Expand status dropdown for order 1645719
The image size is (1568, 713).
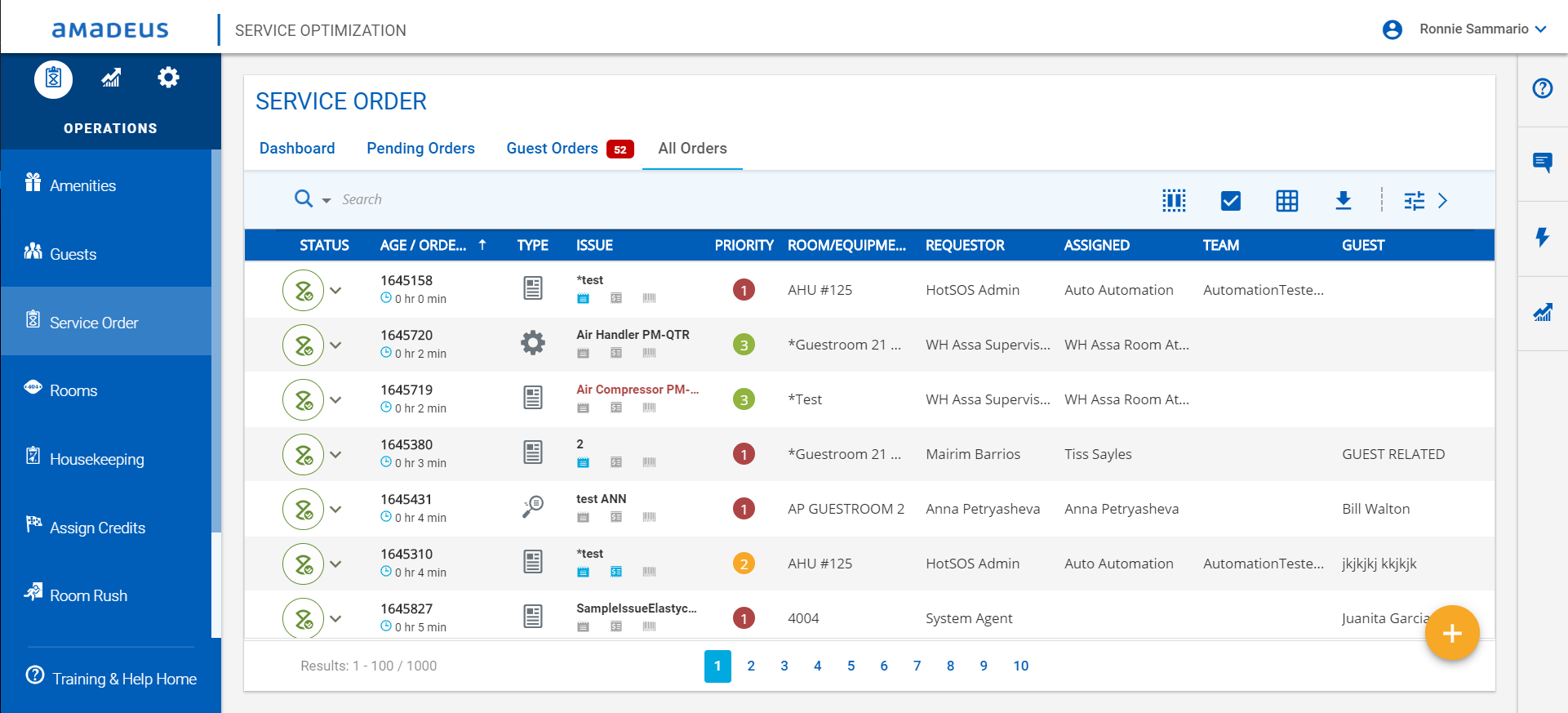click(x=335, y=399)
